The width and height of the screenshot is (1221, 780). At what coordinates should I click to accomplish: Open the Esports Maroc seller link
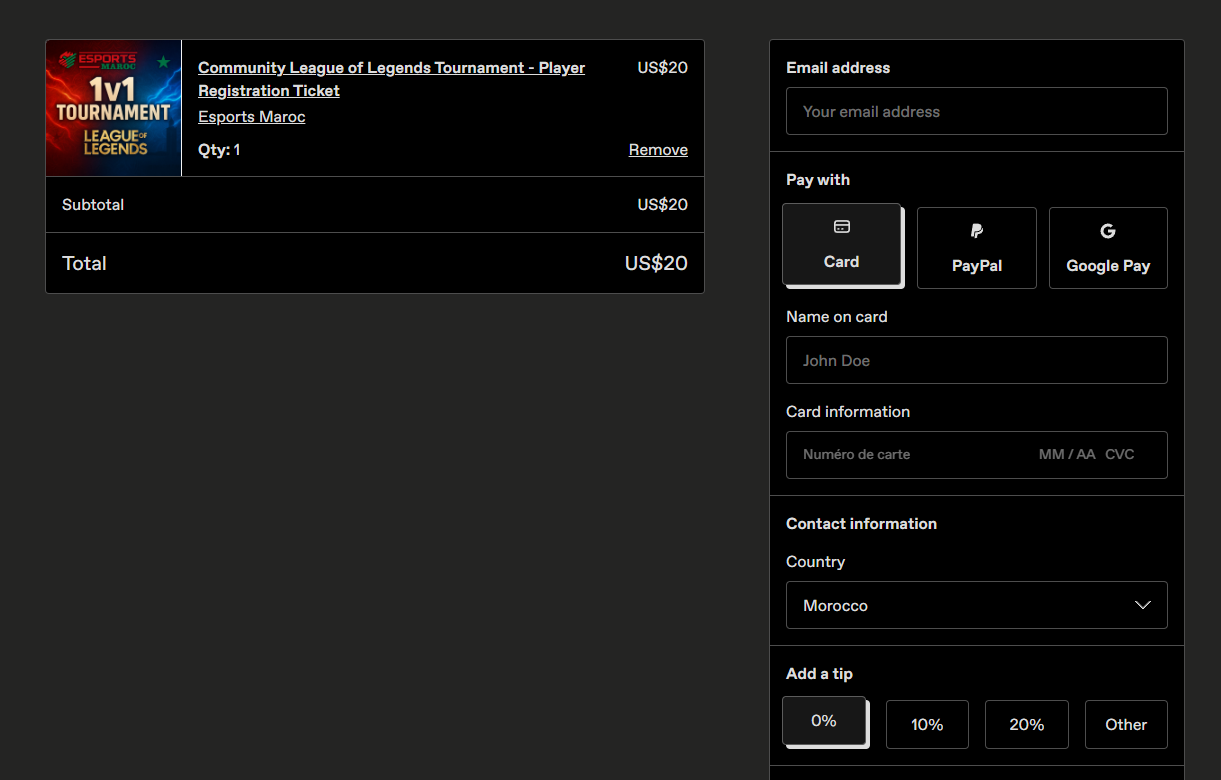pos(252,117)
